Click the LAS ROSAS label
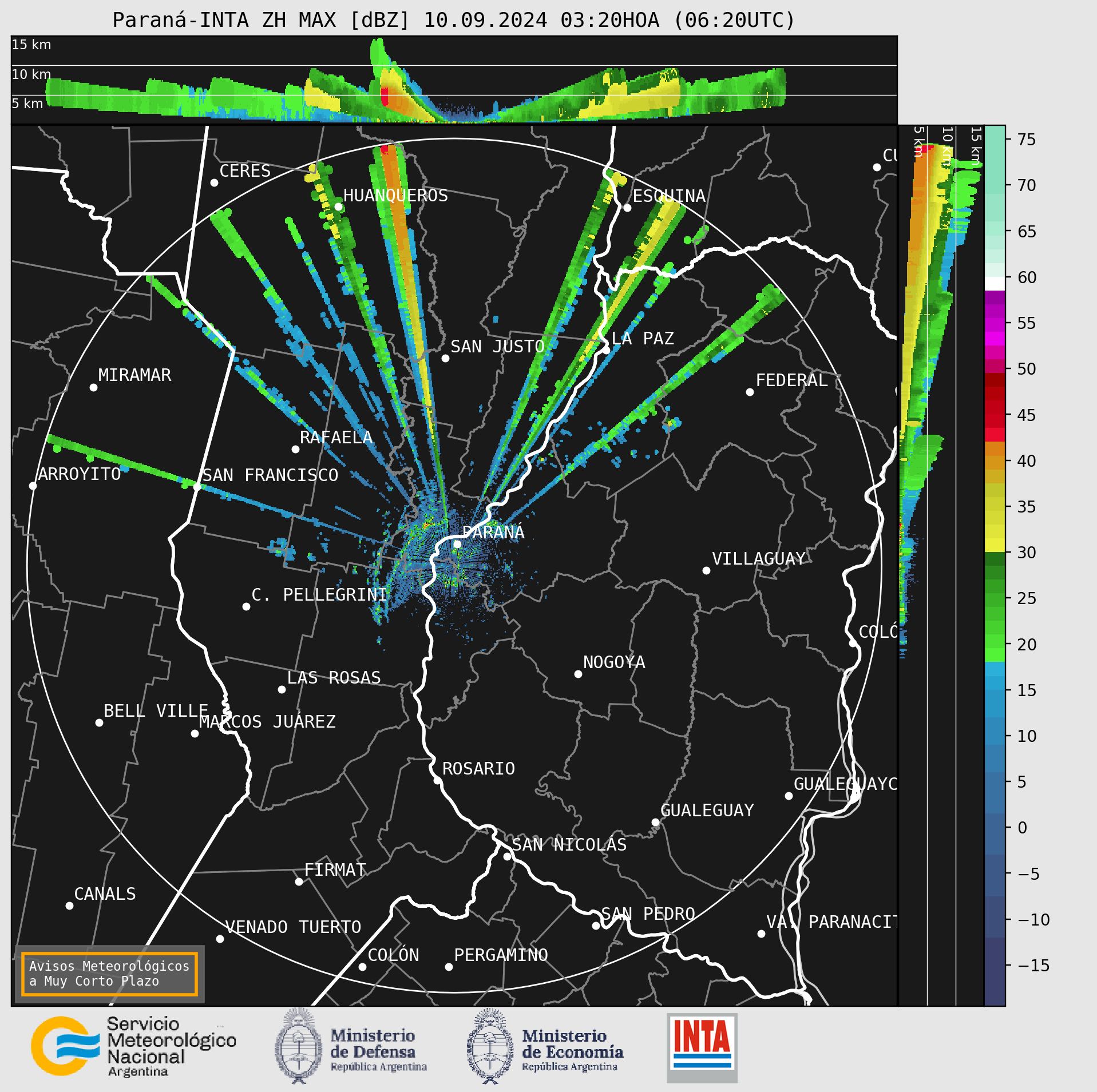 click(x=334, y=678)
